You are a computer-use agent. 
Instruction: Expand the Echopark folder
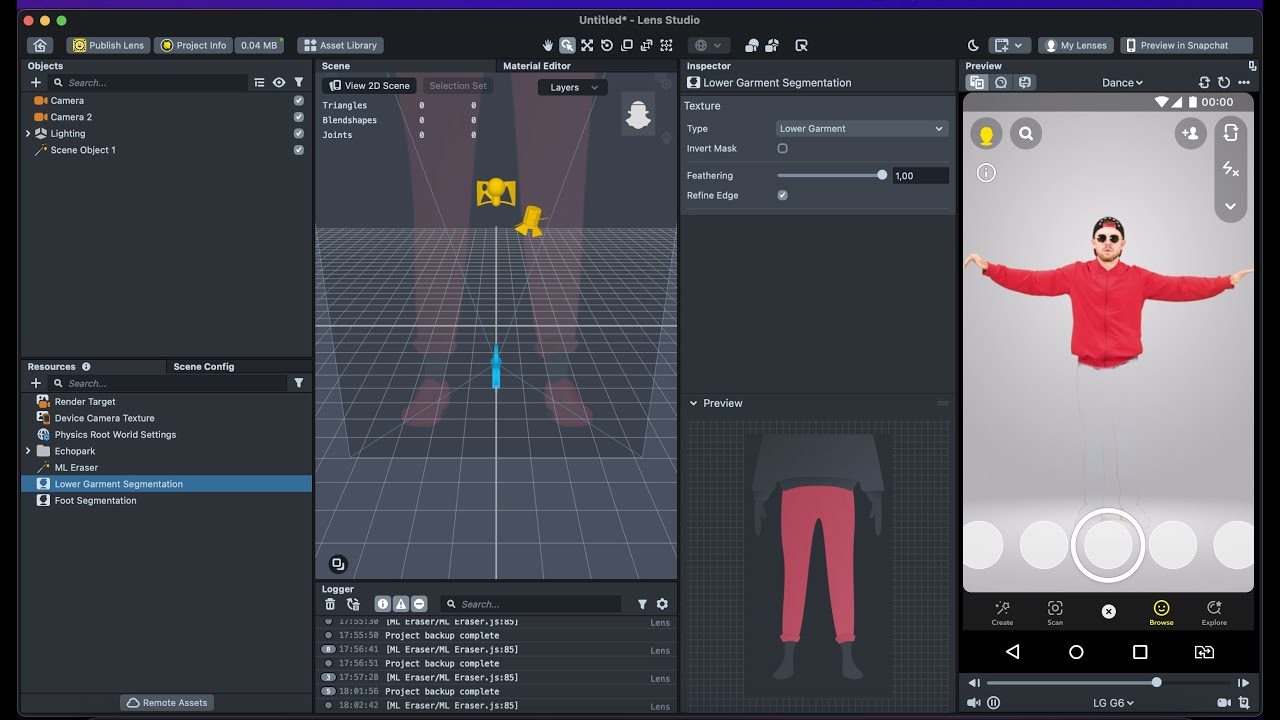pos(28,451)
